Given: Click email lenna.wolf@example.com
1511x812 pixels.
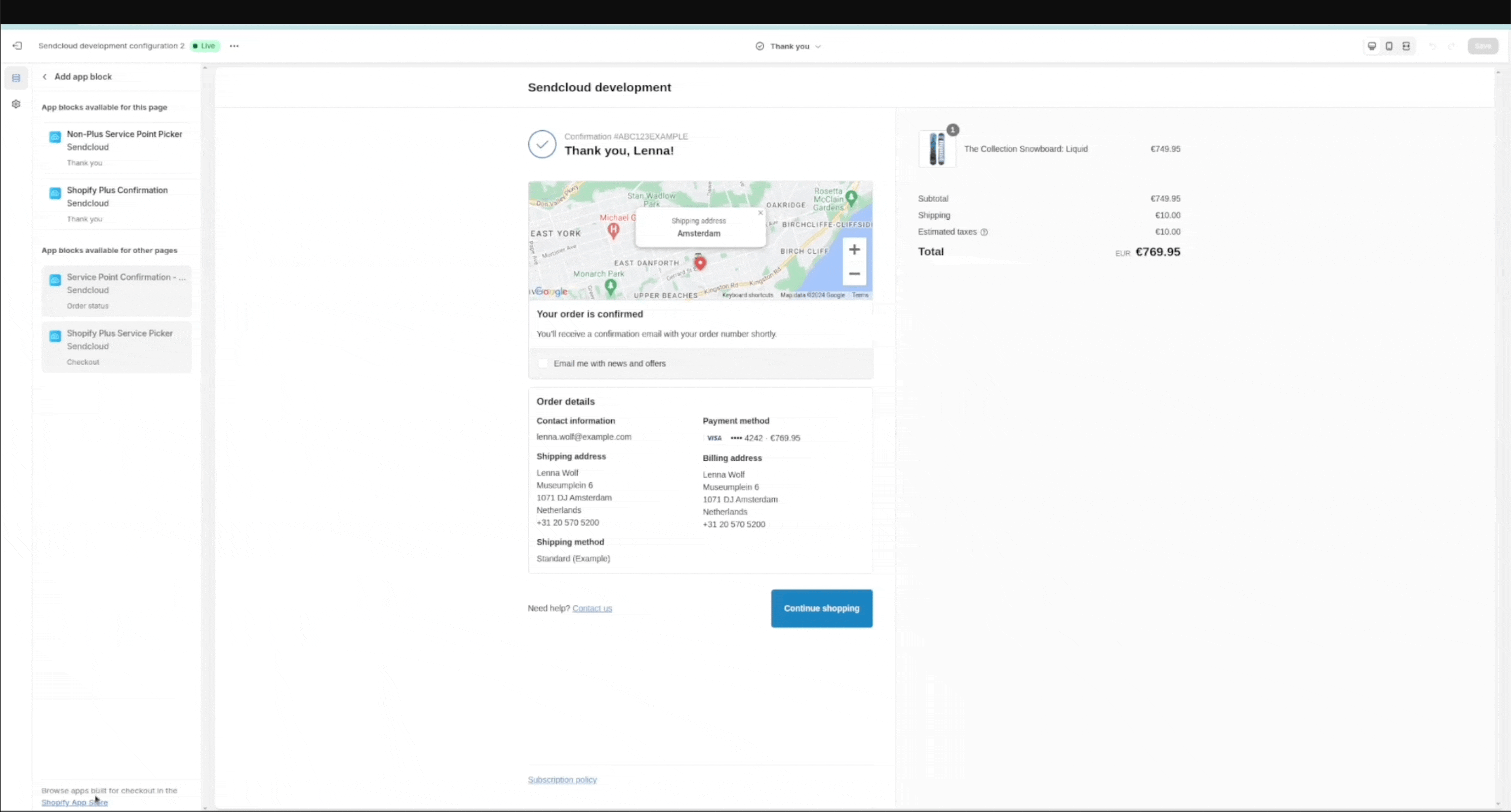Looking at the screenshot, I should (584, 437).
